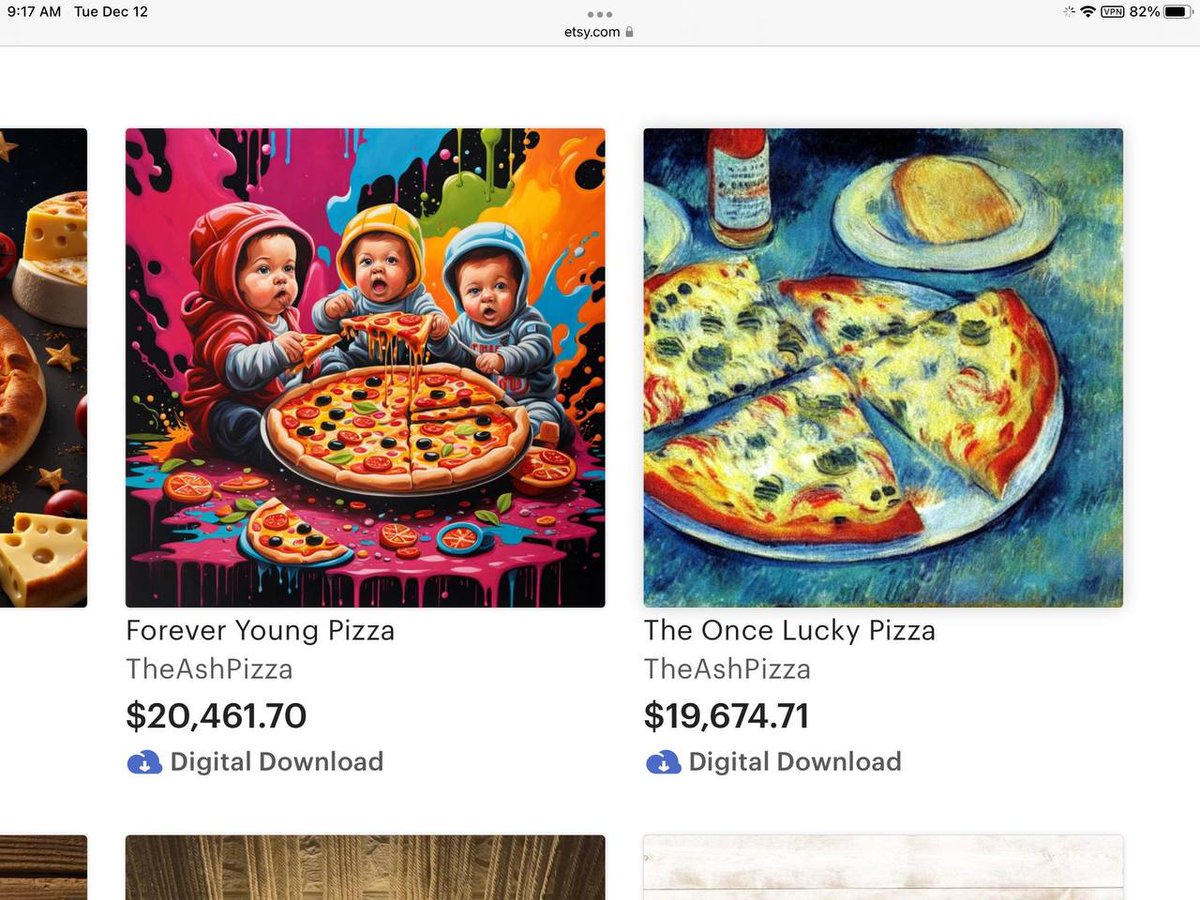1200x900 pixels.
Task: Click the cloud download icon under The Once Lucky Pizza
Action: pos(663,762)
